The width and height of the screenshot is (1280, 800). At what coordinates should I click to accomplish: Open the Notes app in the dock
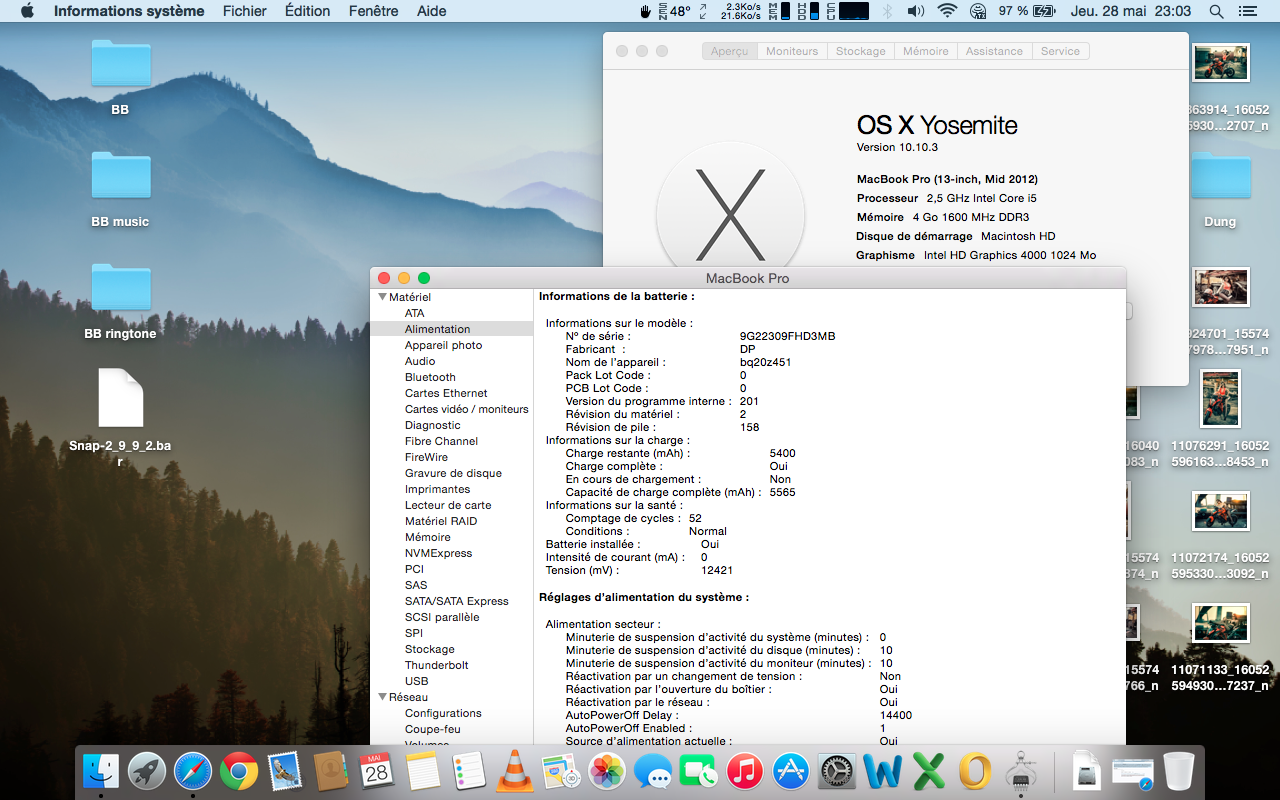click(423, 771)
